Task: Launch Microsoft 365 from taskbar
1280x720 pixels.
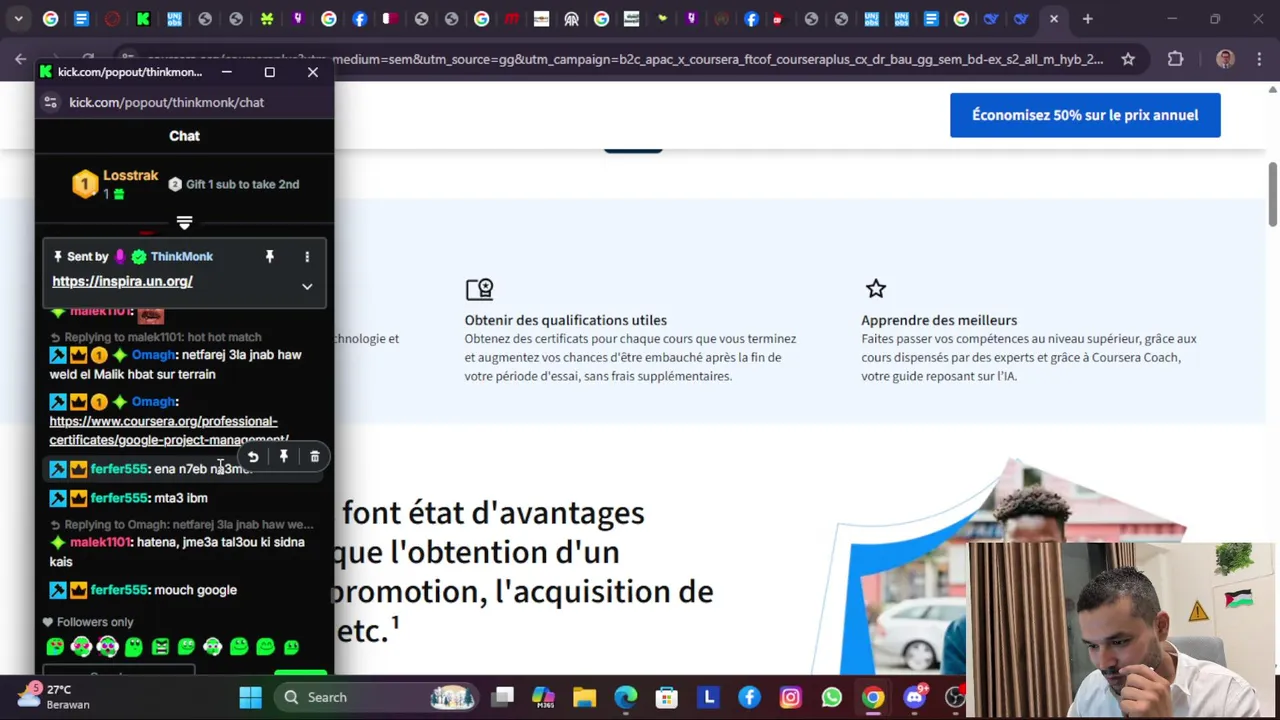Action: pos(543,697)
